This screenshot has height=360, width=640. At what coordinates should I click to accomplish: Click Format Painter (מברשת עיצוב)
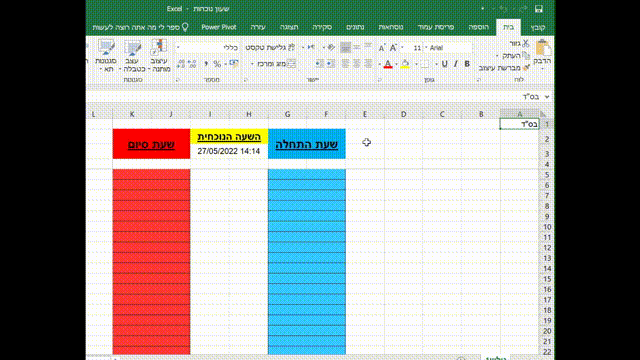(x=504, y=68)
